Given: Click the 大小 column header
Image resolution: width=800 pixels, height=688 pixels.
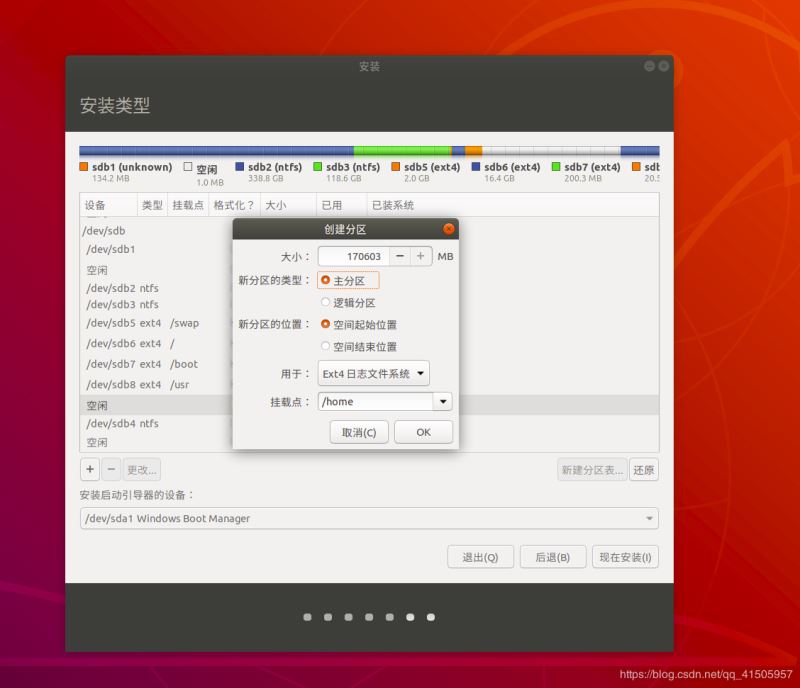Looking at the screenshot, I should pyautogui.click(x=275, y=205).
